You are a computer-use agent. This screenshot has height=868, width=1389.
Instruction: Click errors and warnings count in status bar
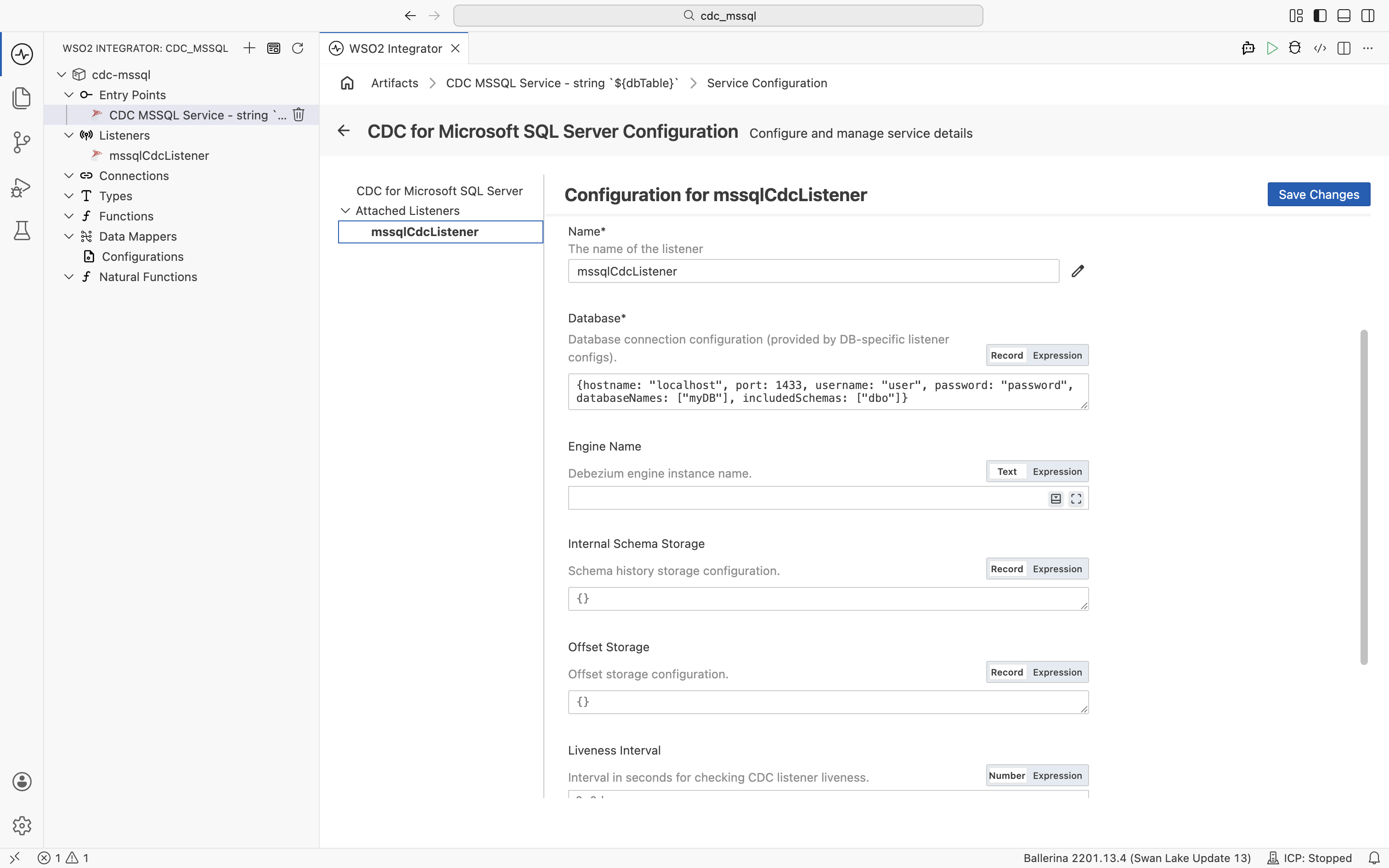[x=63, y=858]
